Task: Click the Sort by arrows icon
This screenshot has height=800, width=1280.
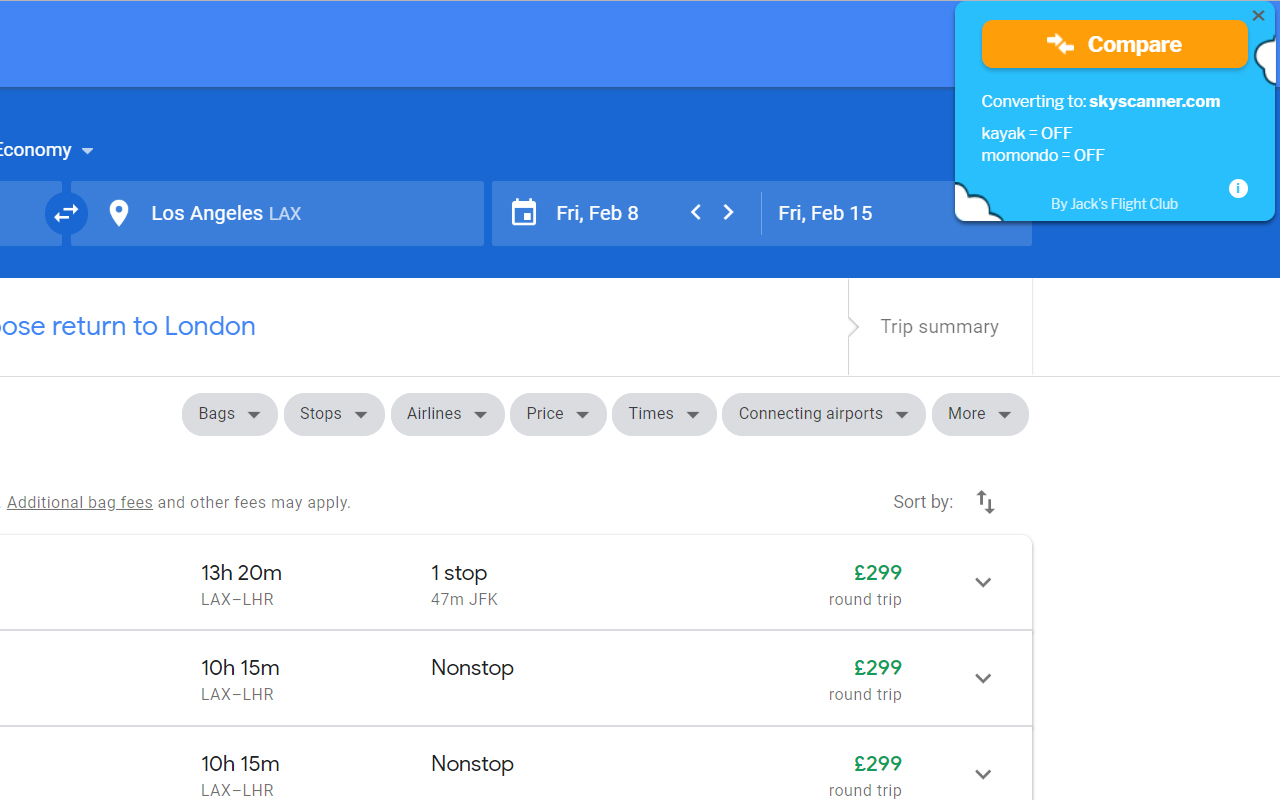Action: (985, 501)
